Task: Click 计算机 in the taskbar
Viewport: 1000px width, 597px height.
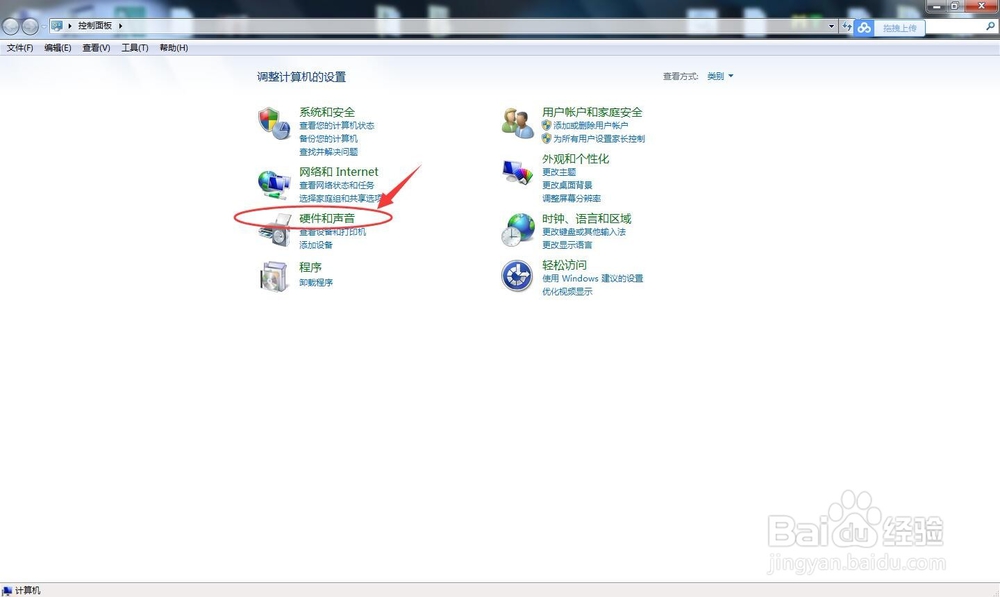Action: pyautogui.click(x=20, y=590)
